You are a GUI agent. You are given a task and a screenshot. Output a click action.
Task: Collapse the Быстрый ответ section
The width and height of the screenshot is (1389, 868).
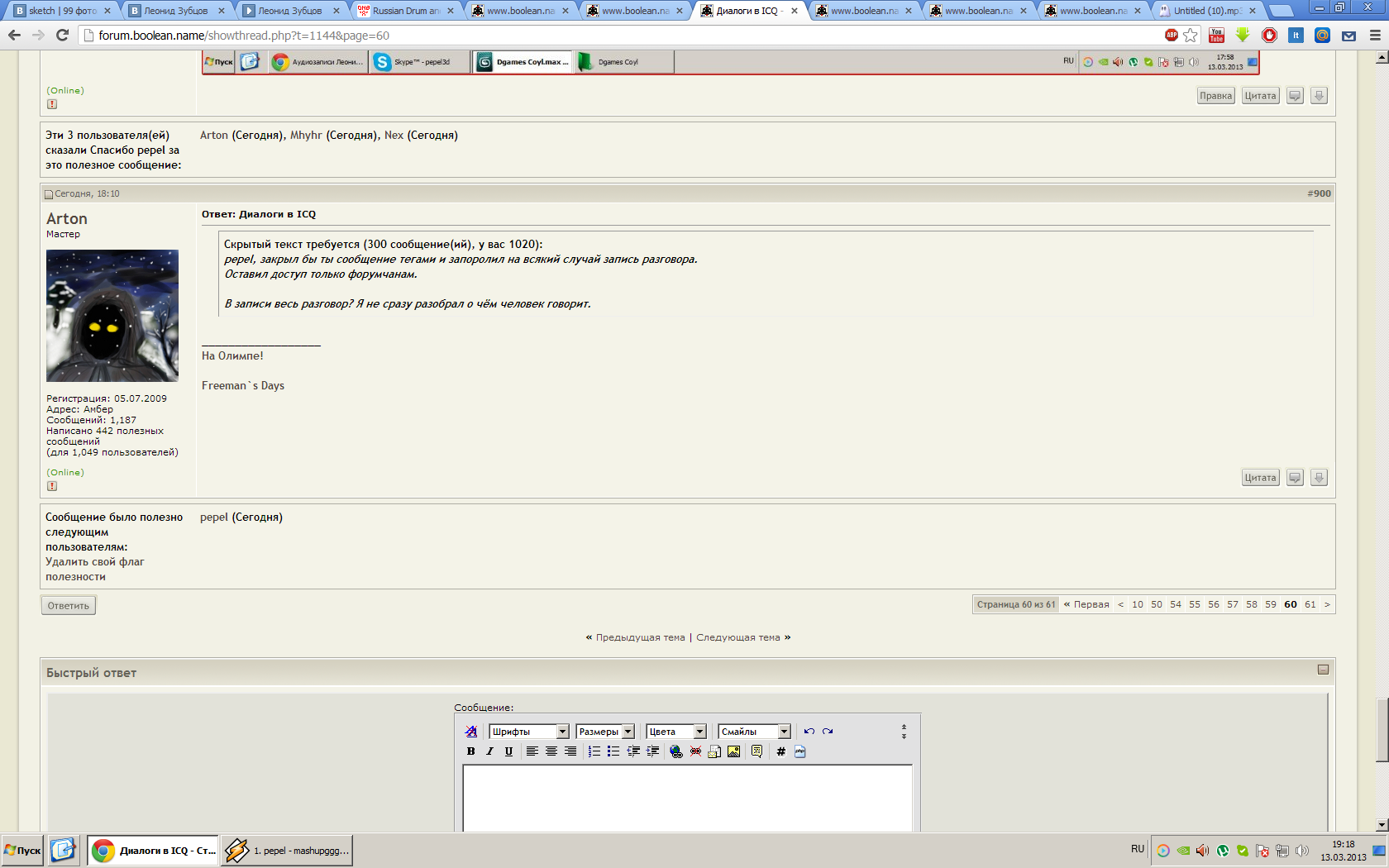pos(1323,670)
